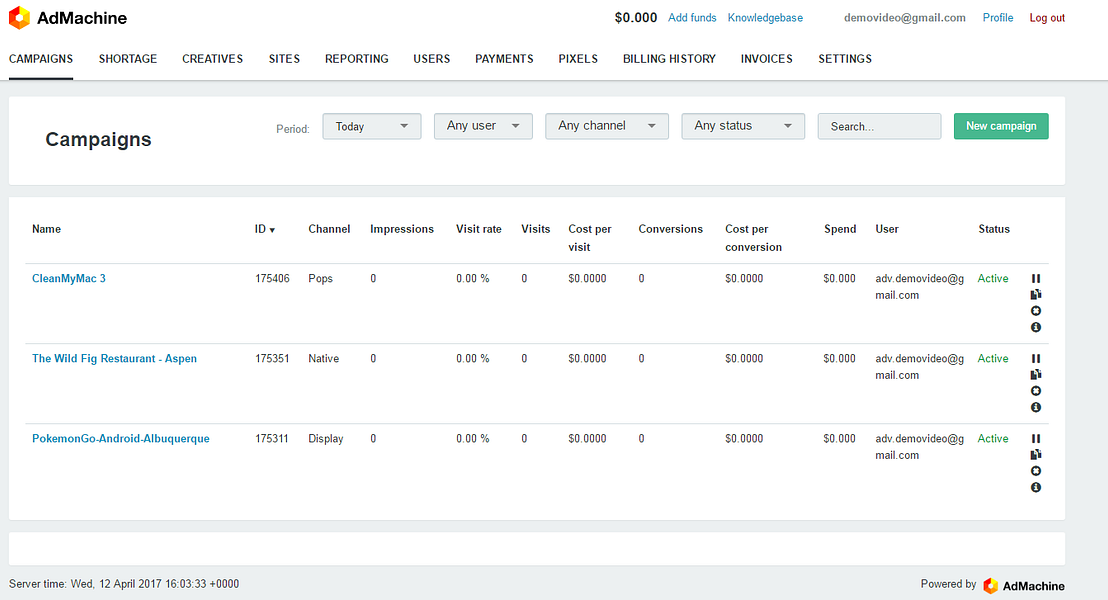This screenshot has width=1108, height=600.
Task: Switch to the PIXELS tab
Action: click(x=578, y=59)
